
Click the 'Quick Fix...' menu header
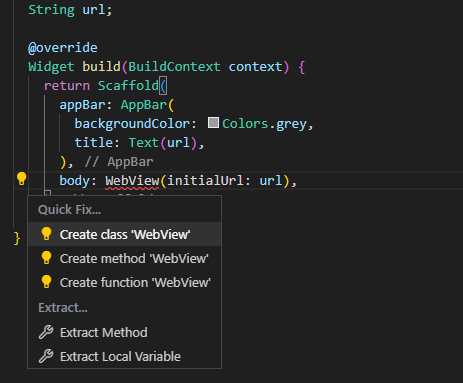[x=70, y=210]
